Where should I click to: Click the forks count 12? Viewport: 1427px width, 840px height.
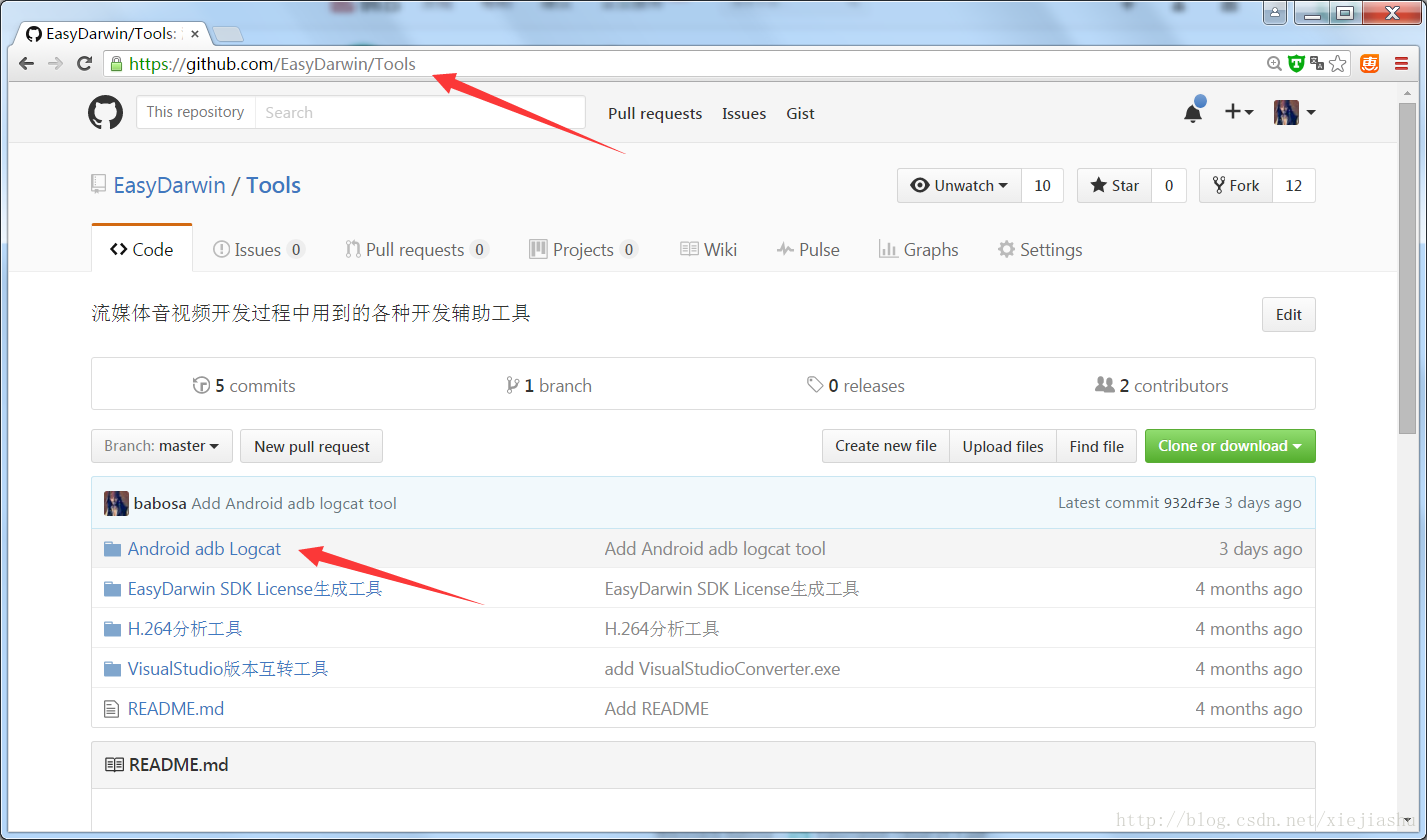click(x=1293, y=185)
